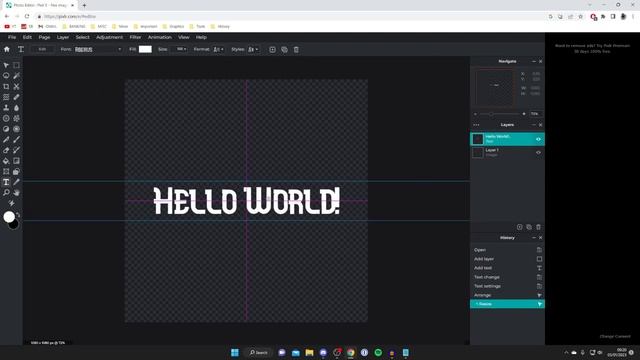Screen dimensions: 640x360
Task: Open the Edit menu
Action: pos(27,37)
